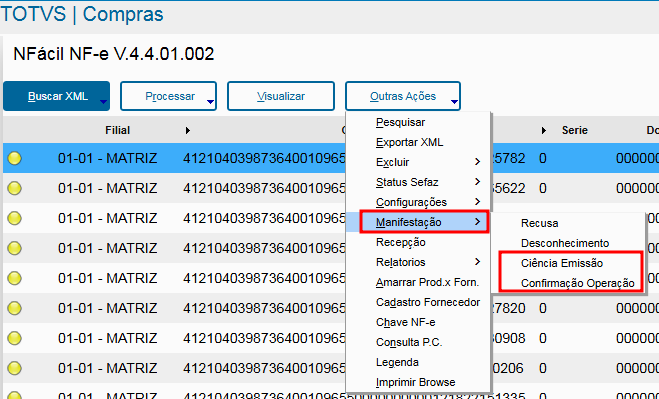Collapse the Outras Ações dropdown button
Viewport: 659px width, 399px height.
pos(403,96)
